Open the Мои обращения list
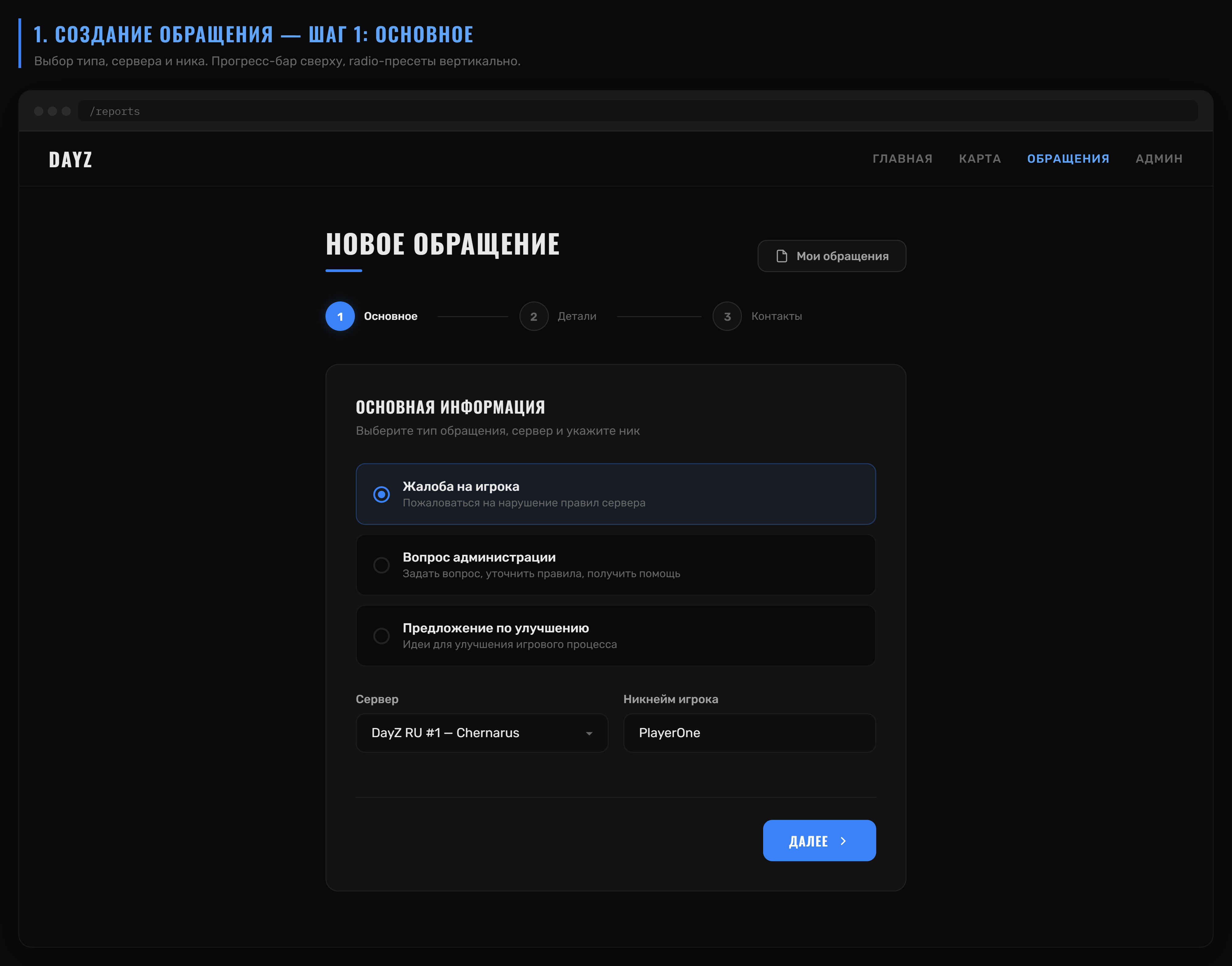 point(831,256)
